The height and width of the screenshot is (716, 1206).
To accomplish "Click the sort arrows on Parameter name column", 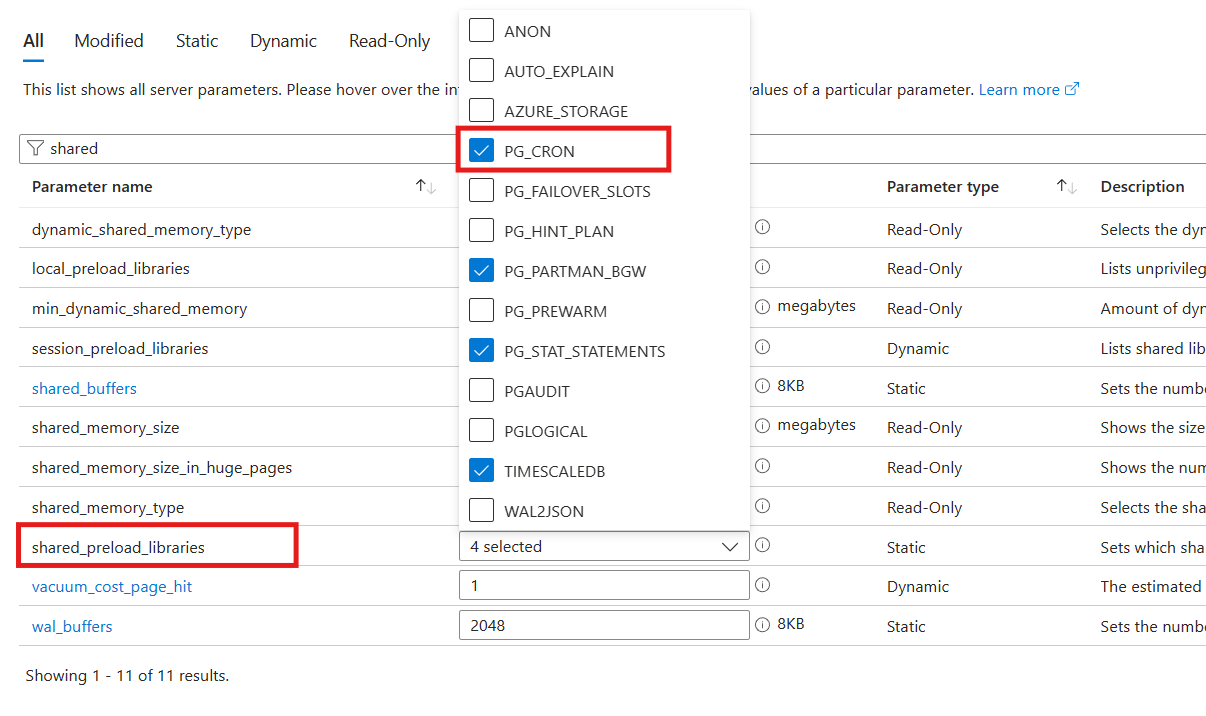I will (424, 186).
